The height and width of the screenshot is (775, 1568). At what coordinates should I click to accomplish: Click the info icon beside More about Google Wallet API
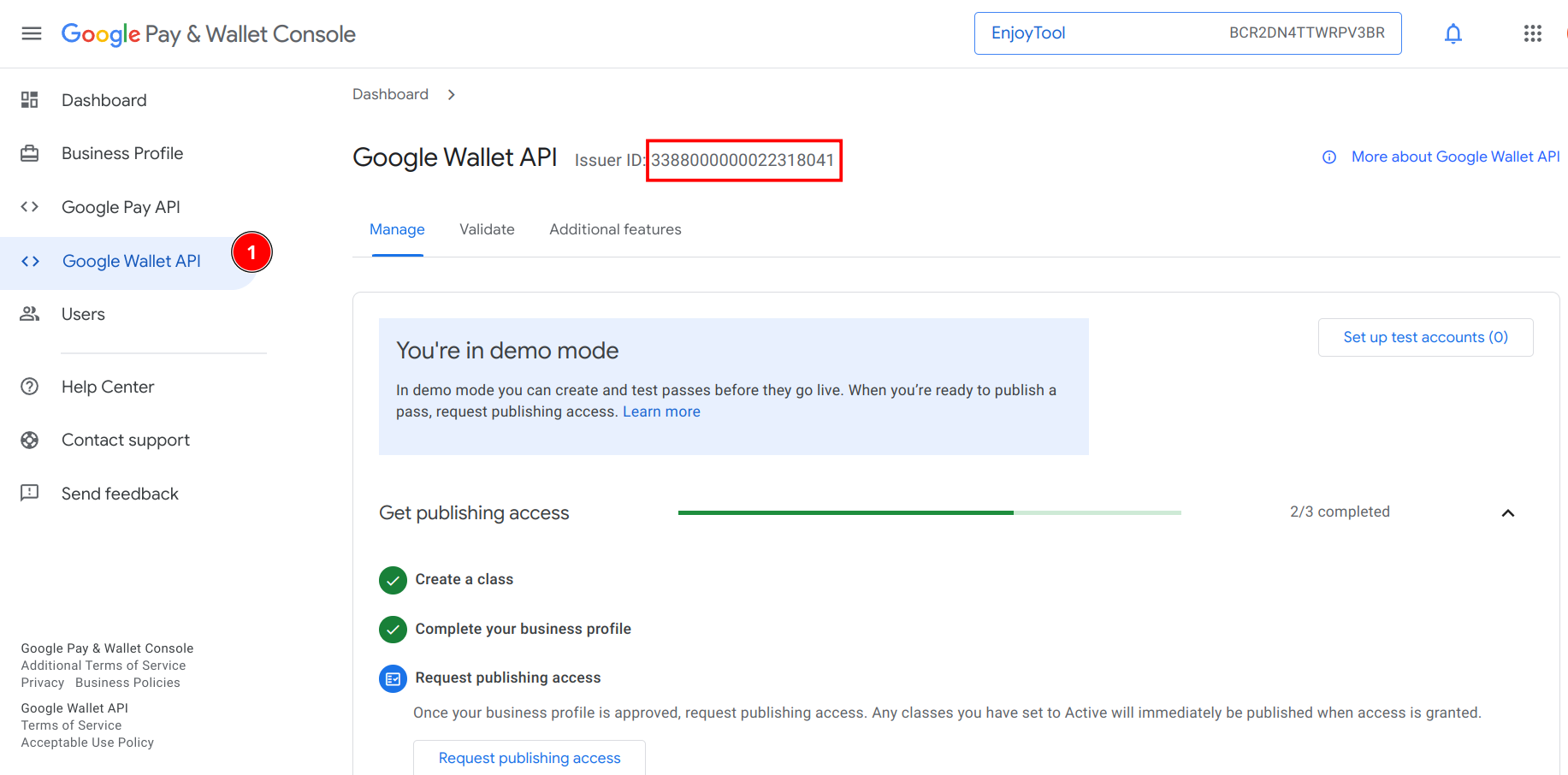click(1329, 157)
